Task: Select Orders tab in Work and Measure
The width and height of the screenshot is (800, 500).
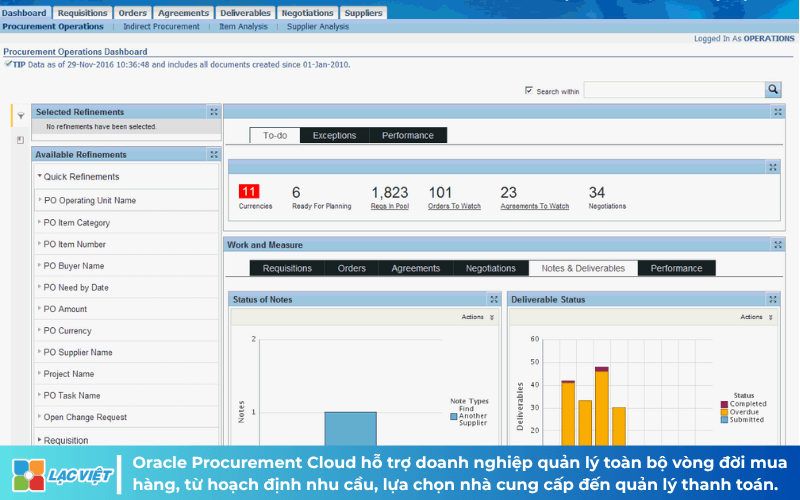Action: [x=352, y=268]
